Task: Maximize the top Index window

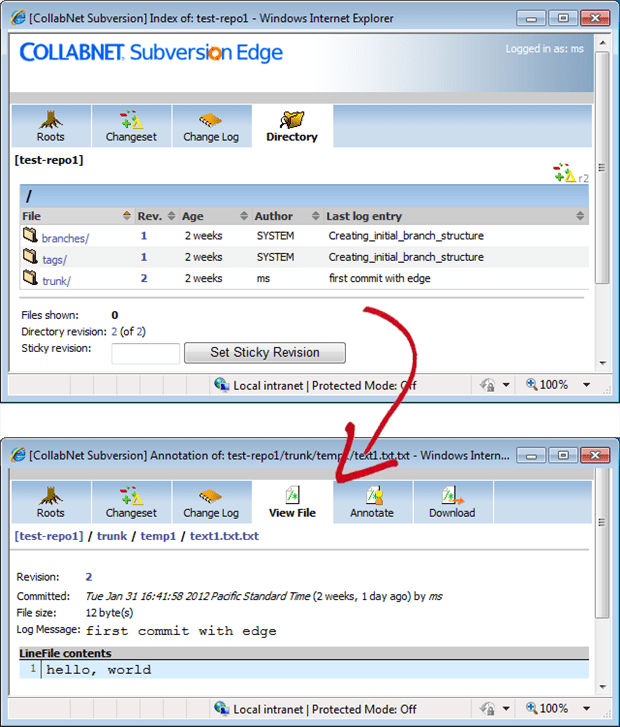Action: (563, 18)
